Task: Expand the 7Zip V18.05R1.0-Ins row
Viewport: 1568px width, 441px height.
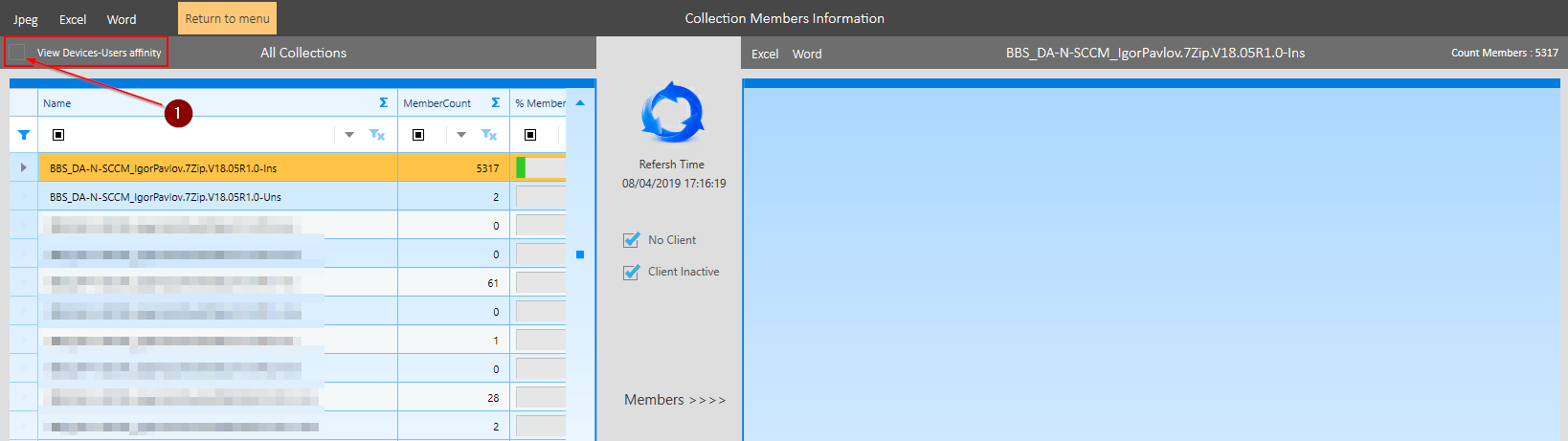Action: 24,167
